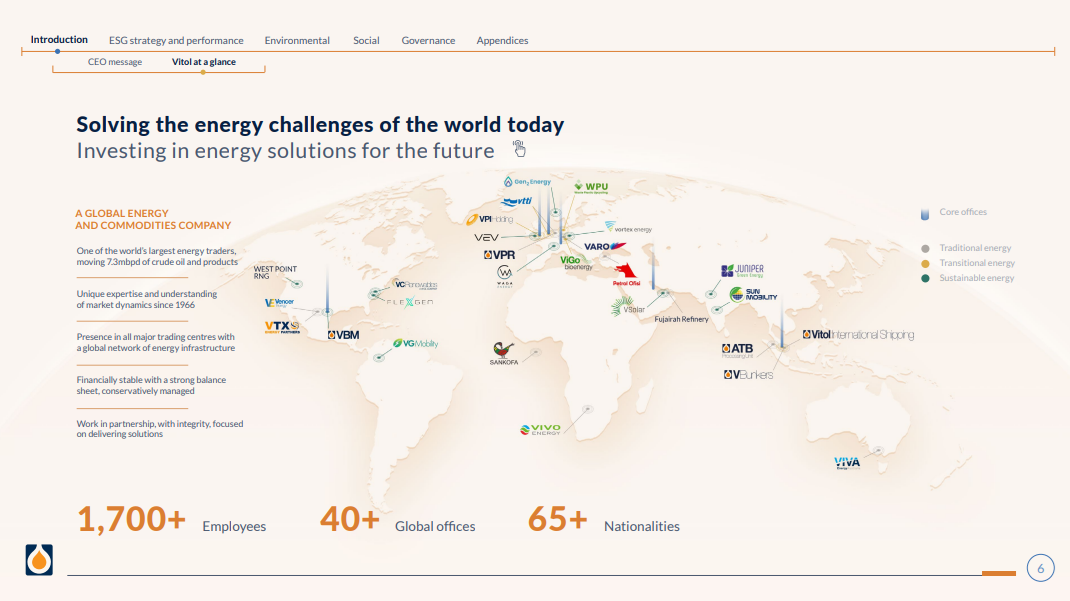Click the Transitional energy legend dot
This screenshot has width=1070, height=601.
point(925,263)
